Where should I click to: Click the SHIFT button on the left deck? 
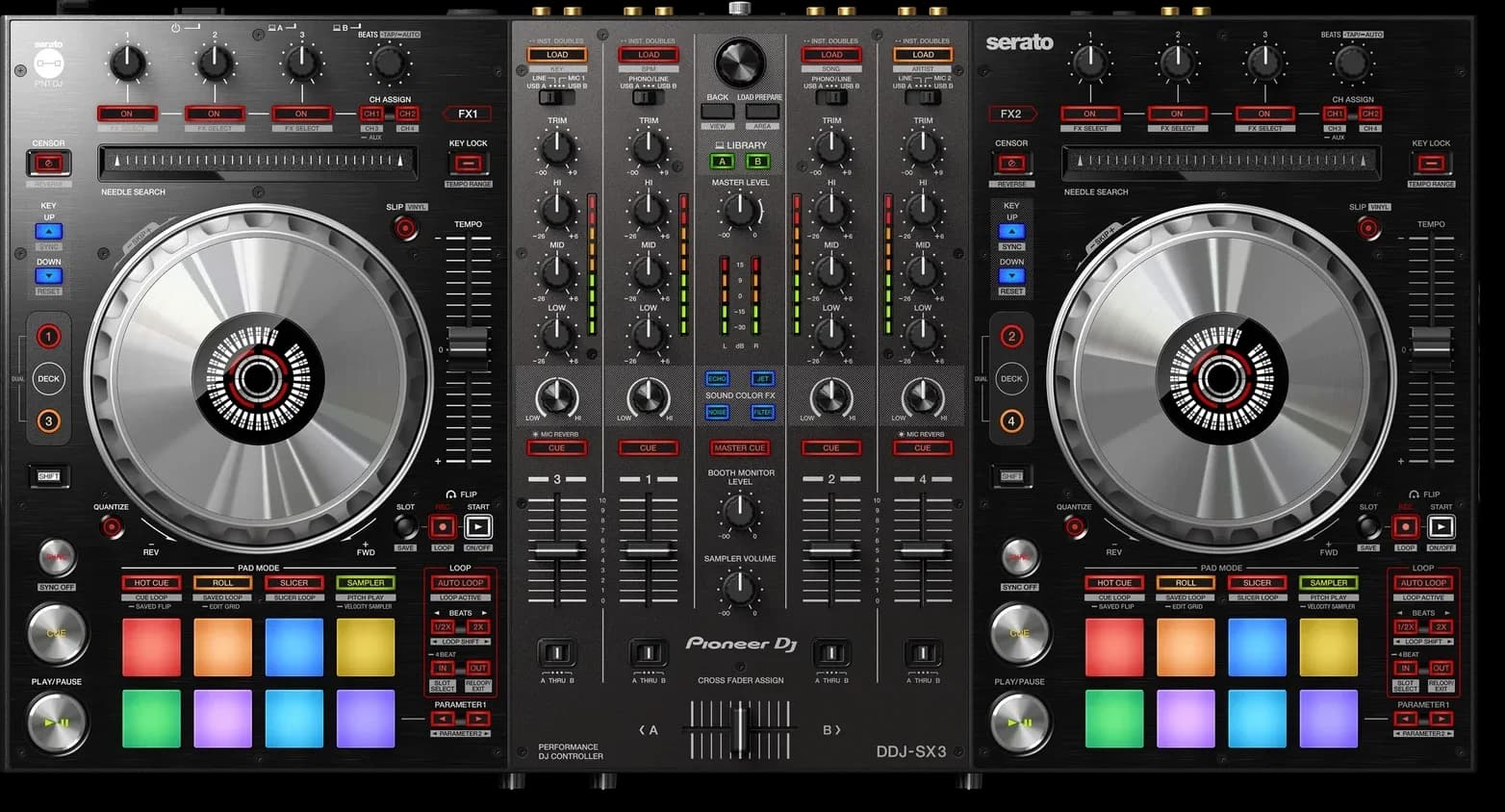48,476
